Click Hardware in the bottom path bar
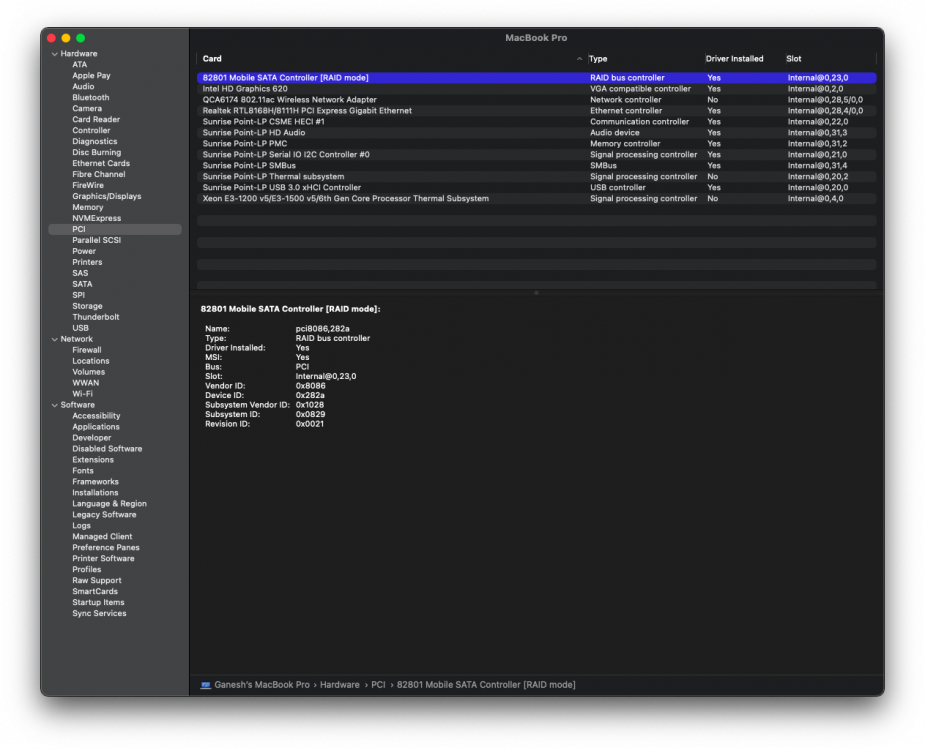925x750 pixels. point(340,685)
